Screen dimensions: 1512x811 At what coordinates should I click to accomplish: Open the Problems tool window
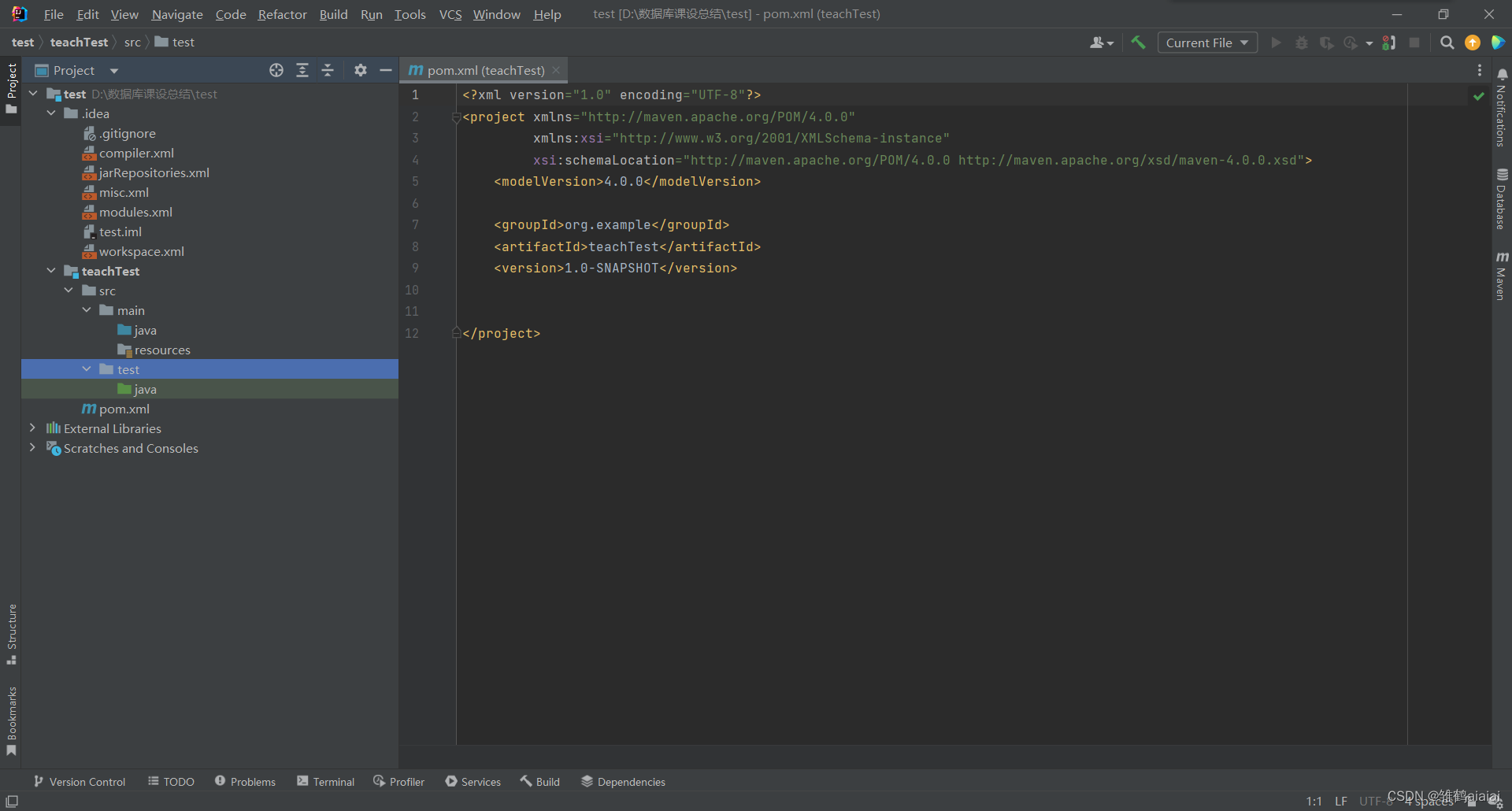click(x=245, y=782)
